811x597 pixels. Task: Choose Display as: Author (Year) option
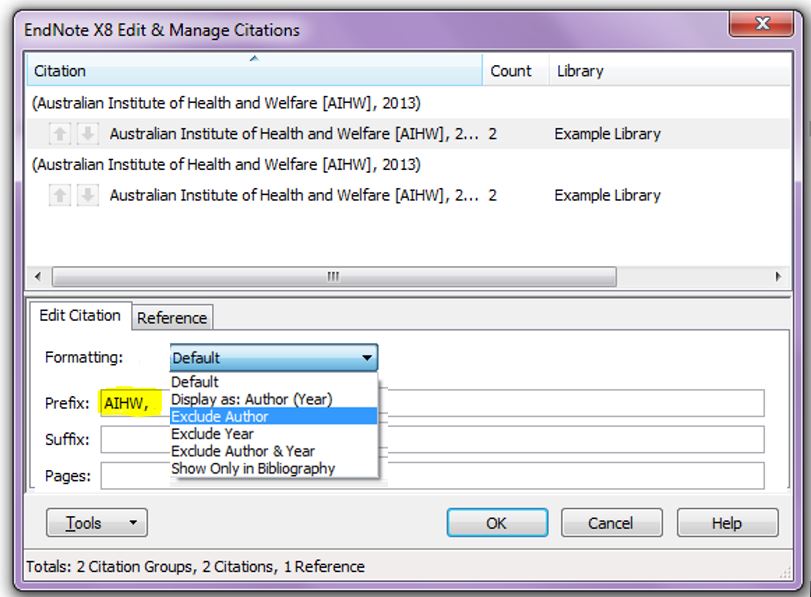(274, 399)
